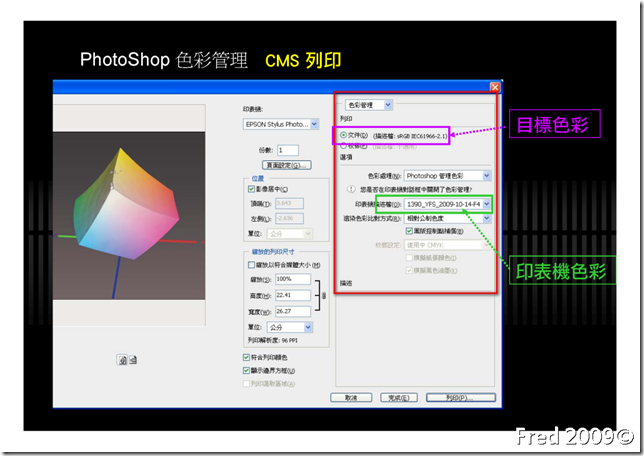Screen dimensions: 644x456
Task: Click the 份數 copies input field
Action: pyautogui.click(x=288, y=150)
